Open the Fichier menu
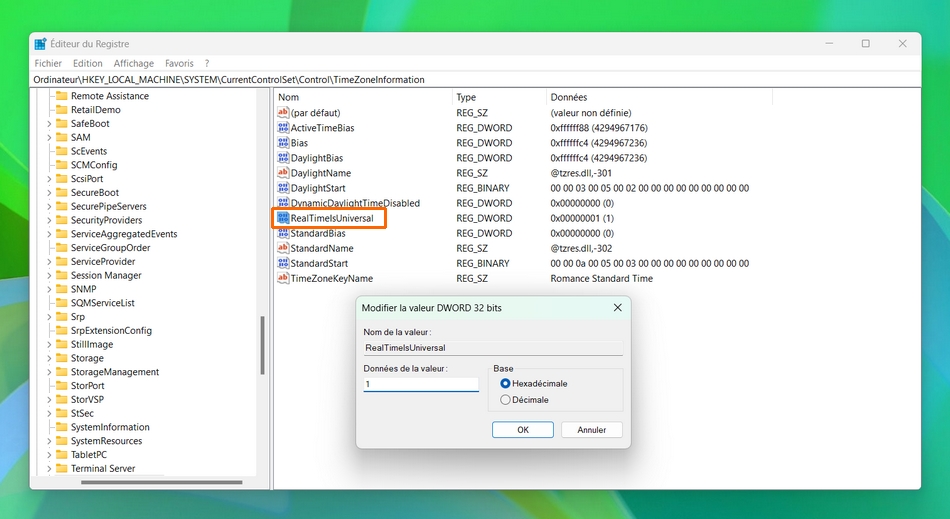Image resolution: width=950 pixels, height=519 pixels. [48, 63]
